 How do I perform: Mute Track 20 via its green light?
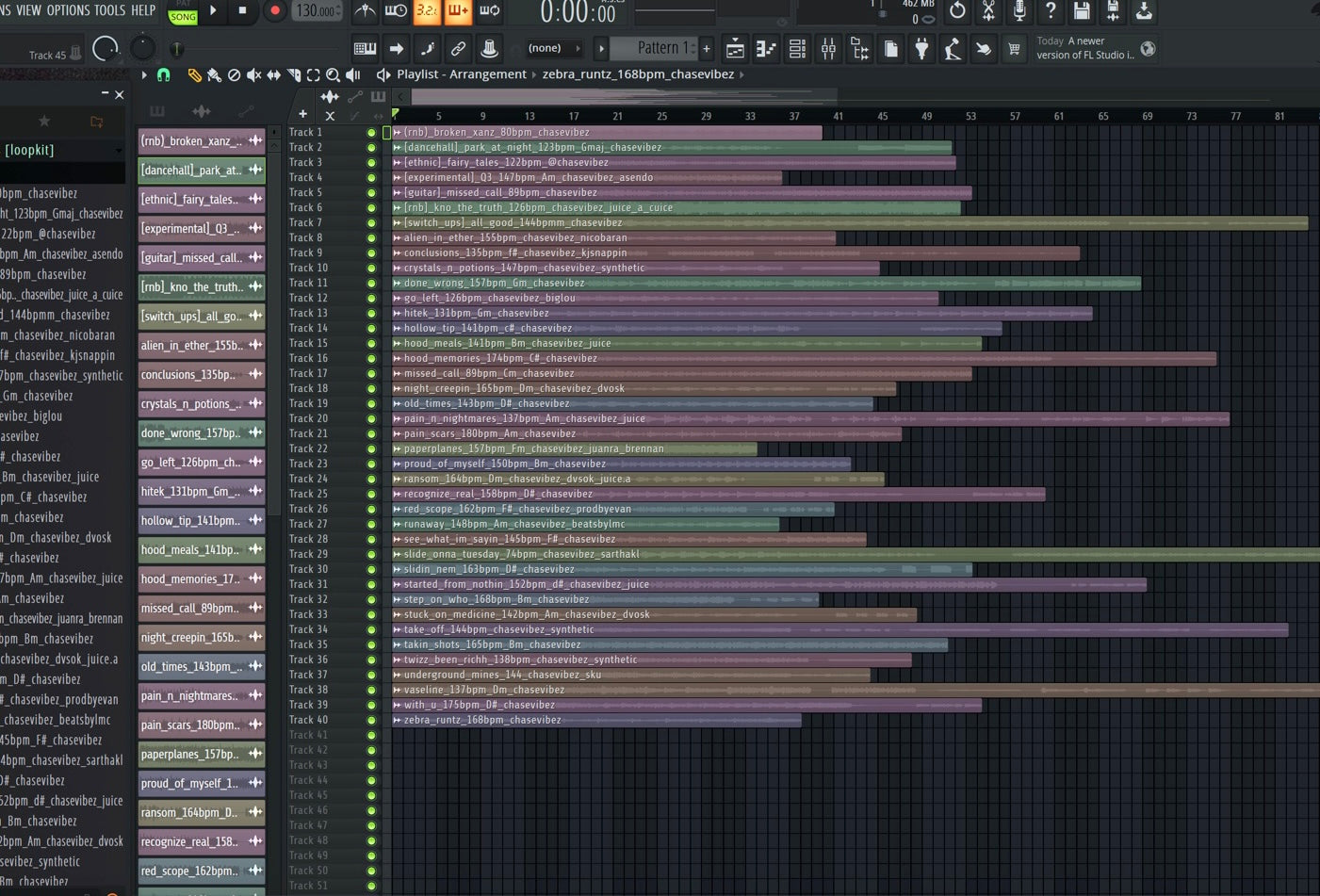click(x=371, y=419)
